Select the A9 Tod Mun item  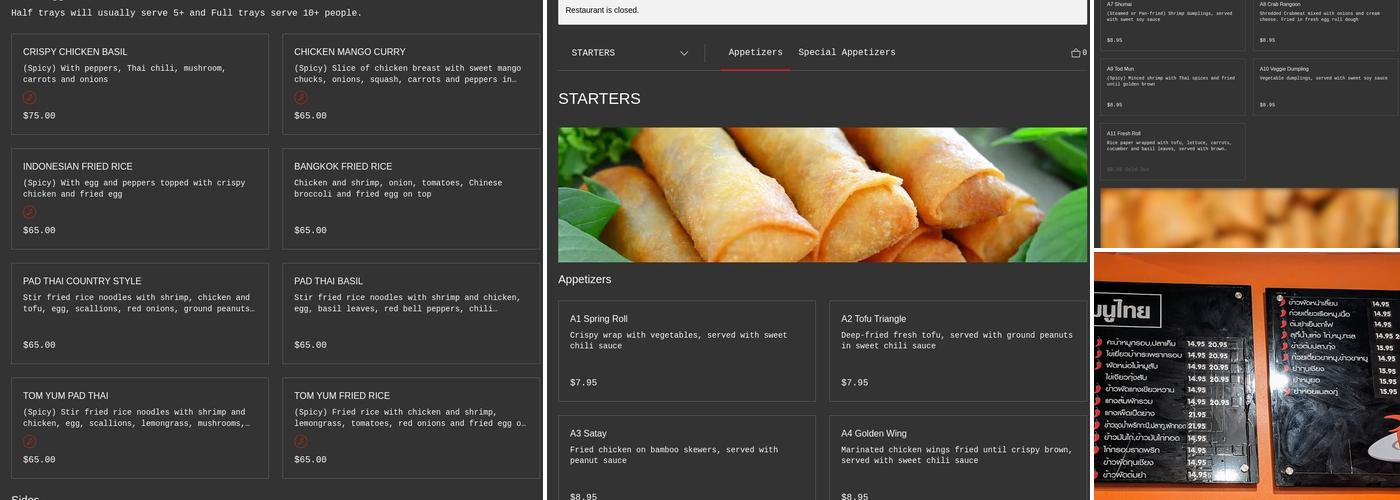click(1173, 87)
